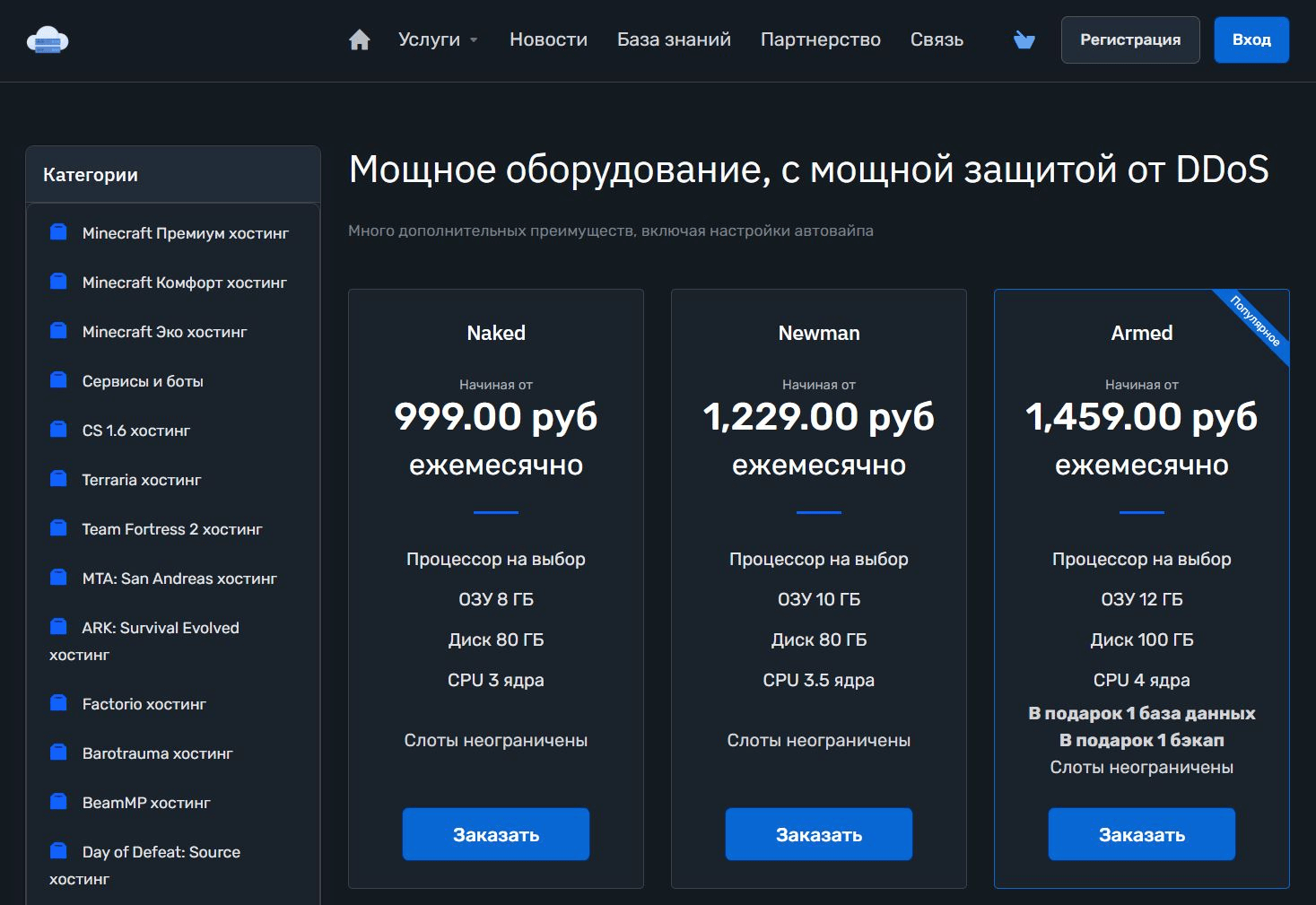This screenshot has height=905, width=1316.
Task: Open the shopping basket icon
Action: point(1024,40)
